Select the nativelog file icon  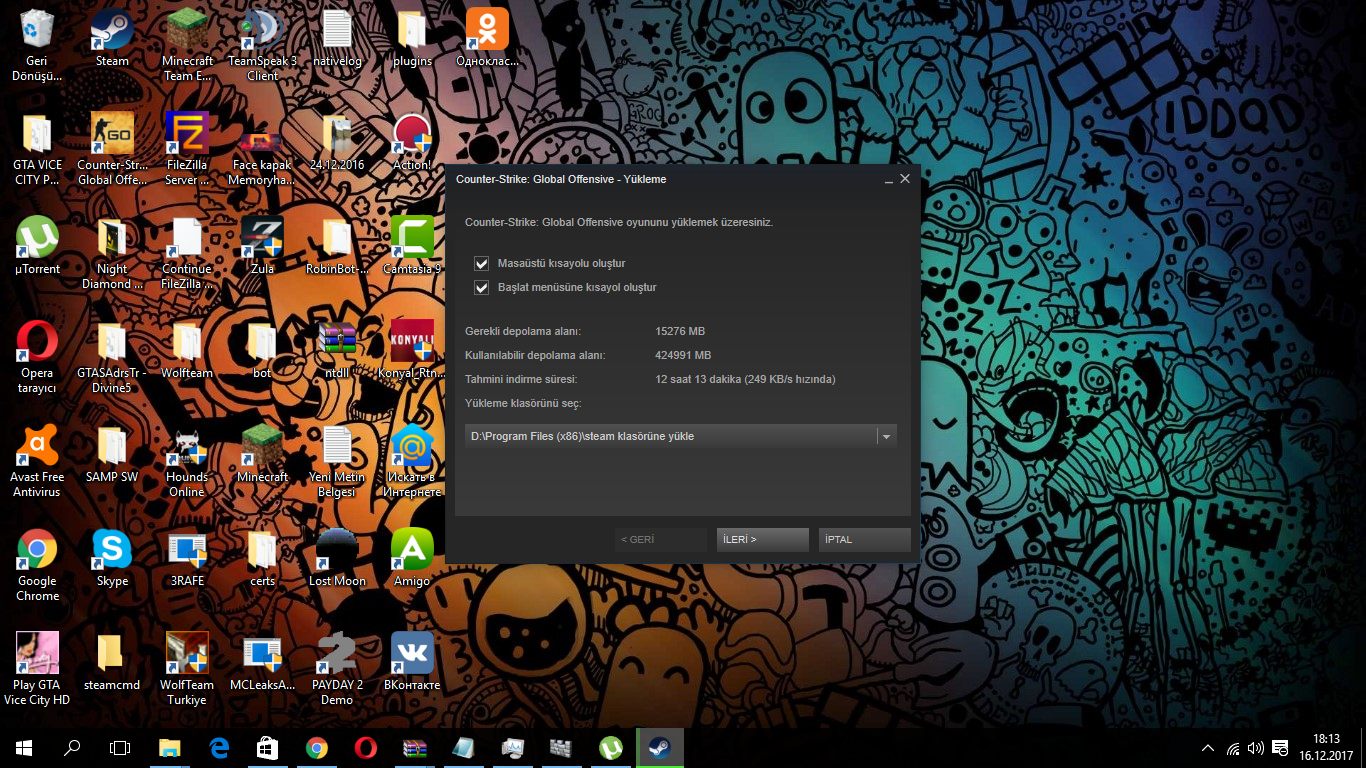pyautogui.click(x=337, y=38)
